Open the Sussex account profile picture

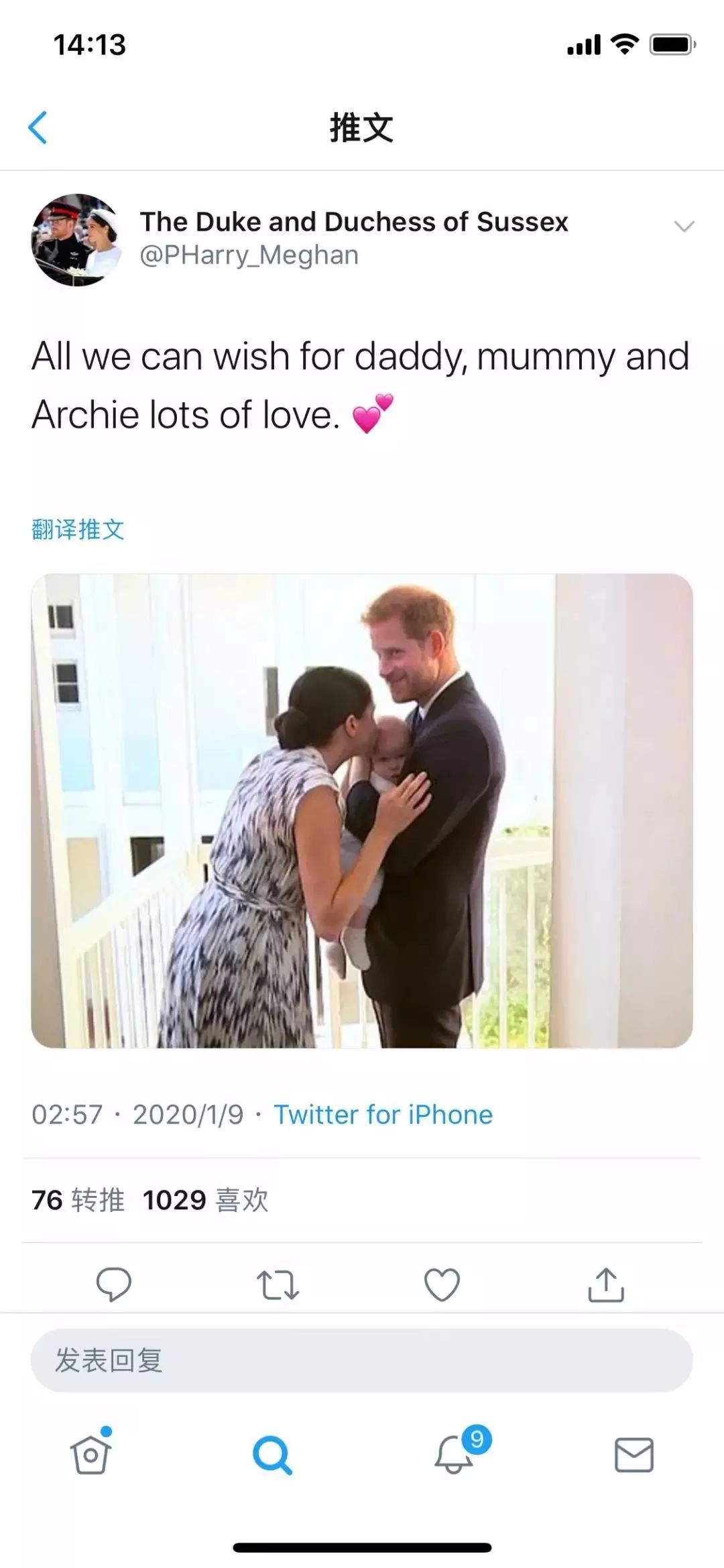pyautogui.click(x=76, y=239)
